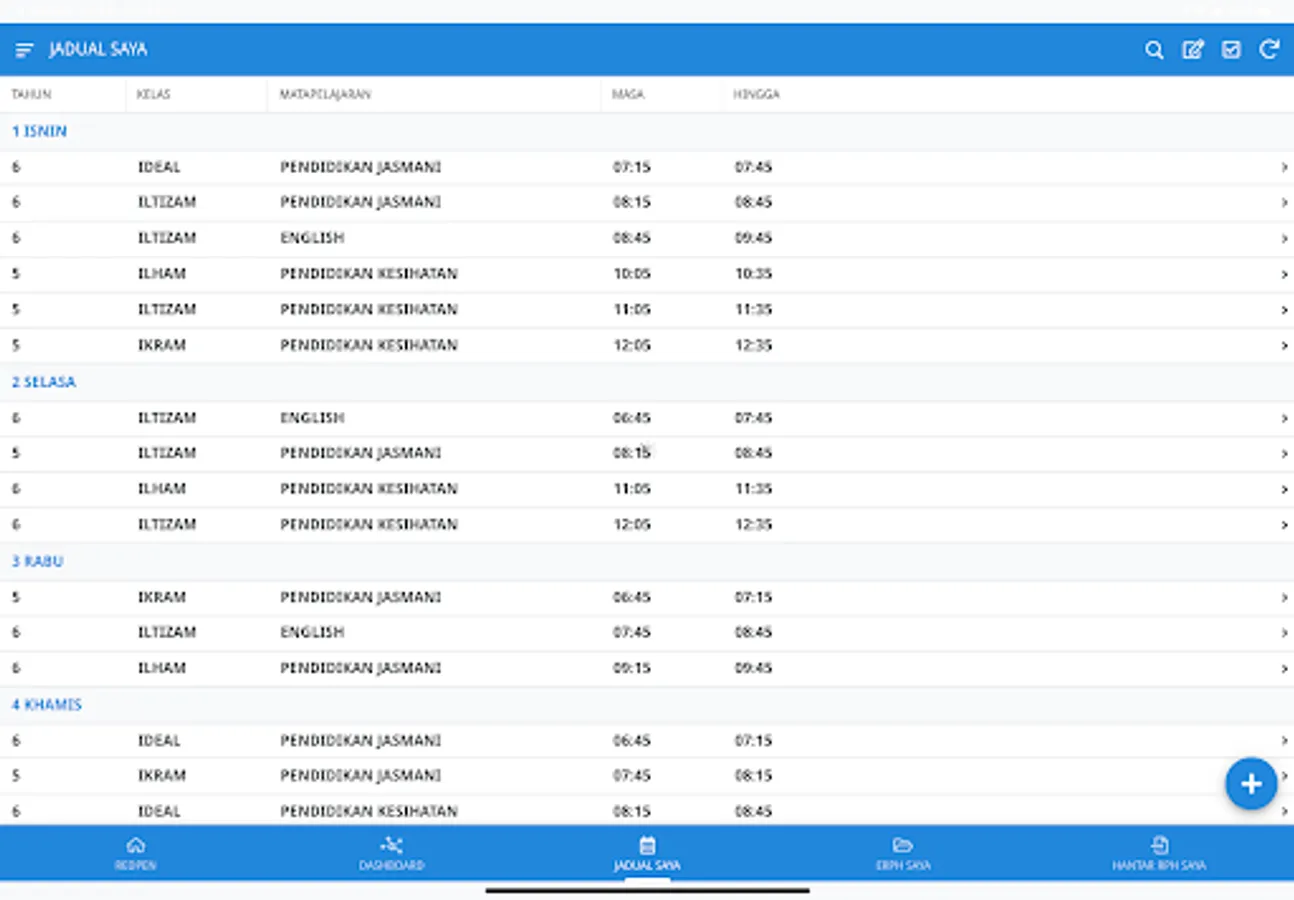Screen dimensions: 1294x900
Task: Expand the IDEAL Pendidikan Jasmani row chevron
Action: pyautogui.click(x=1286, y=167)
